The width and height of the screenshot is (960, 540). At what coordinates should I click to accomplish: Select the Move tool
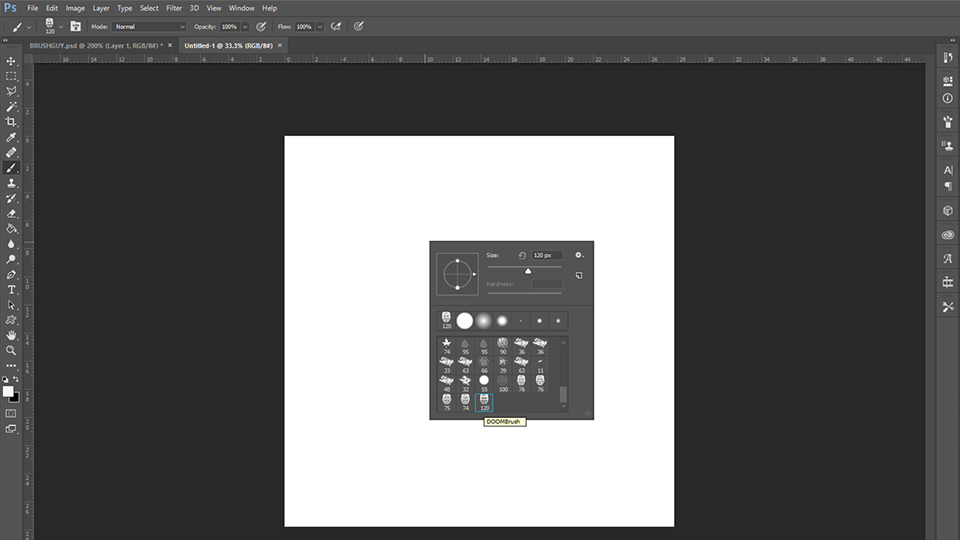click(x=11, y=61)
